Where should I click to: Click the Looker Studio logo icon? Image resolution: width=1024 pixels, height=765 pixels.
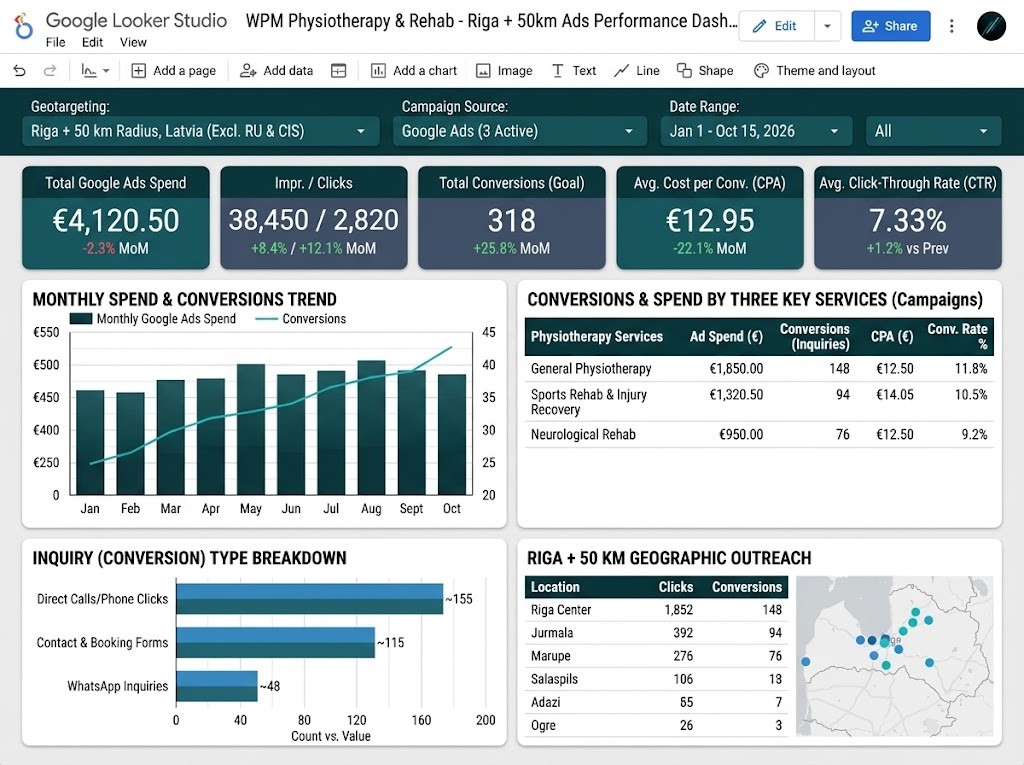(23, 27)
